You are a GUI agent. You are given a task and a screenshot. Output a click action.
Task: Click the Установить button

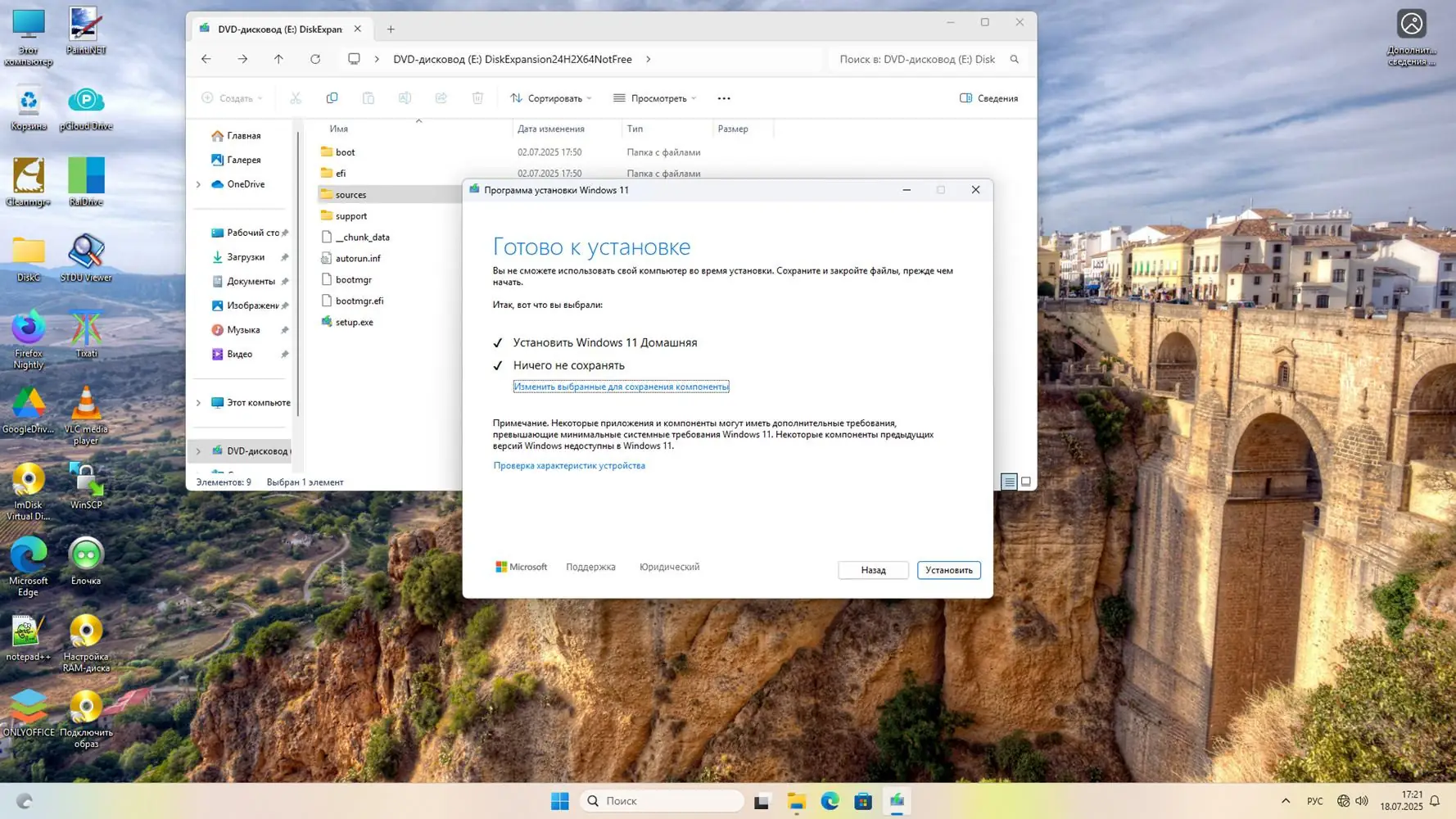[x=949, y=570]
